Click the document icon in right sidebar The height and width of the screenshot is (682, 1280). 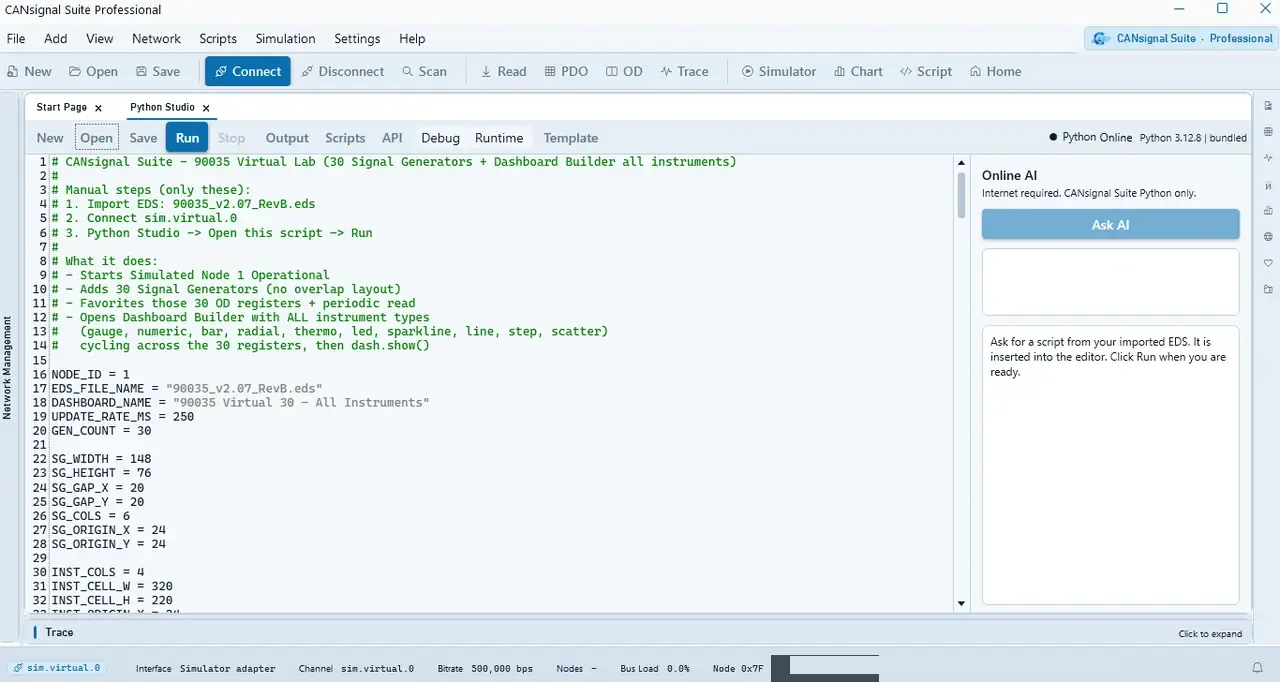(x=1268, y=106)
